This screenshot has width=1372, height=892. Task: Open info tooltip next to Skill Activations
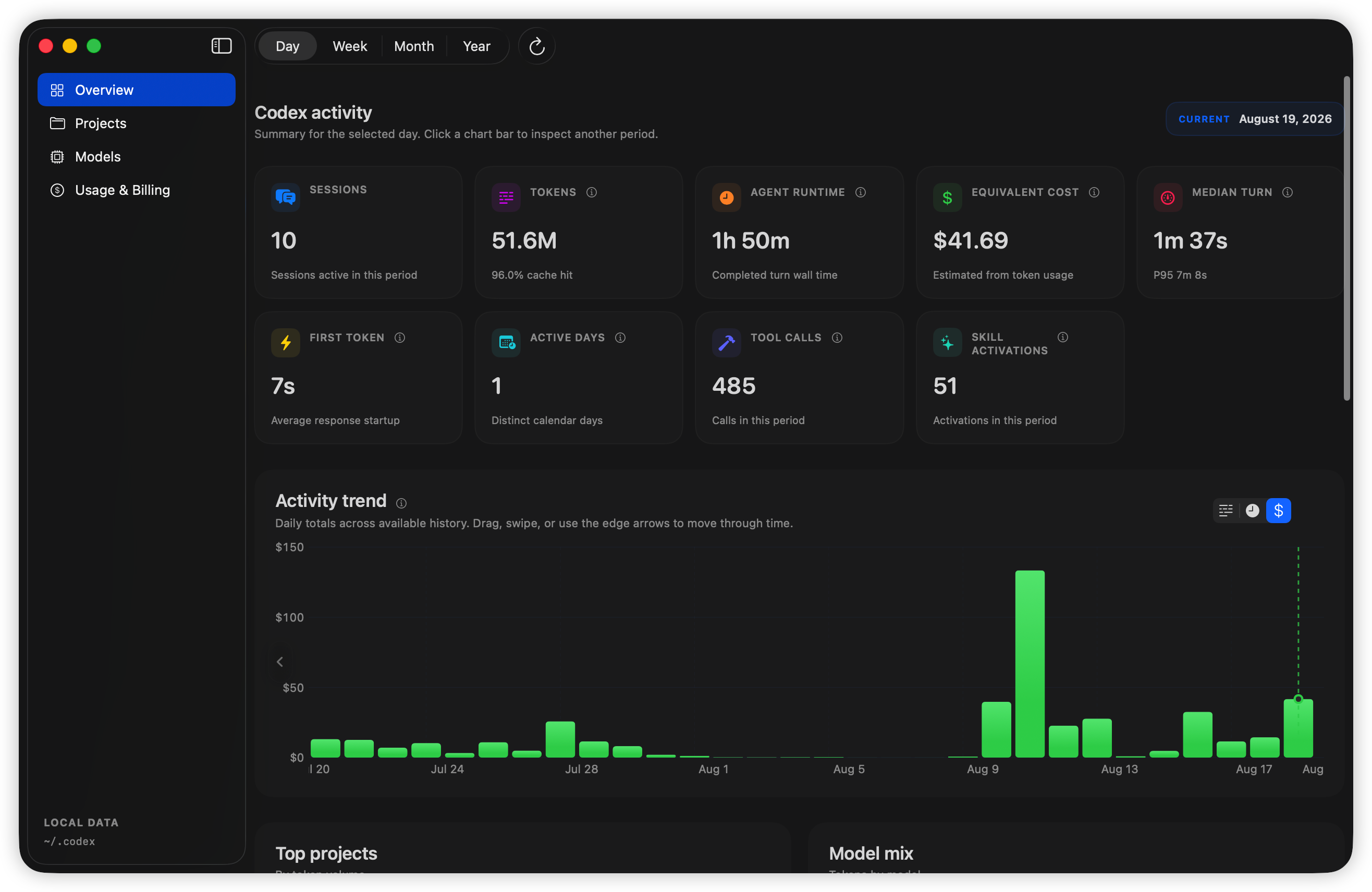pyautogui.click(x=1063, y=337)
